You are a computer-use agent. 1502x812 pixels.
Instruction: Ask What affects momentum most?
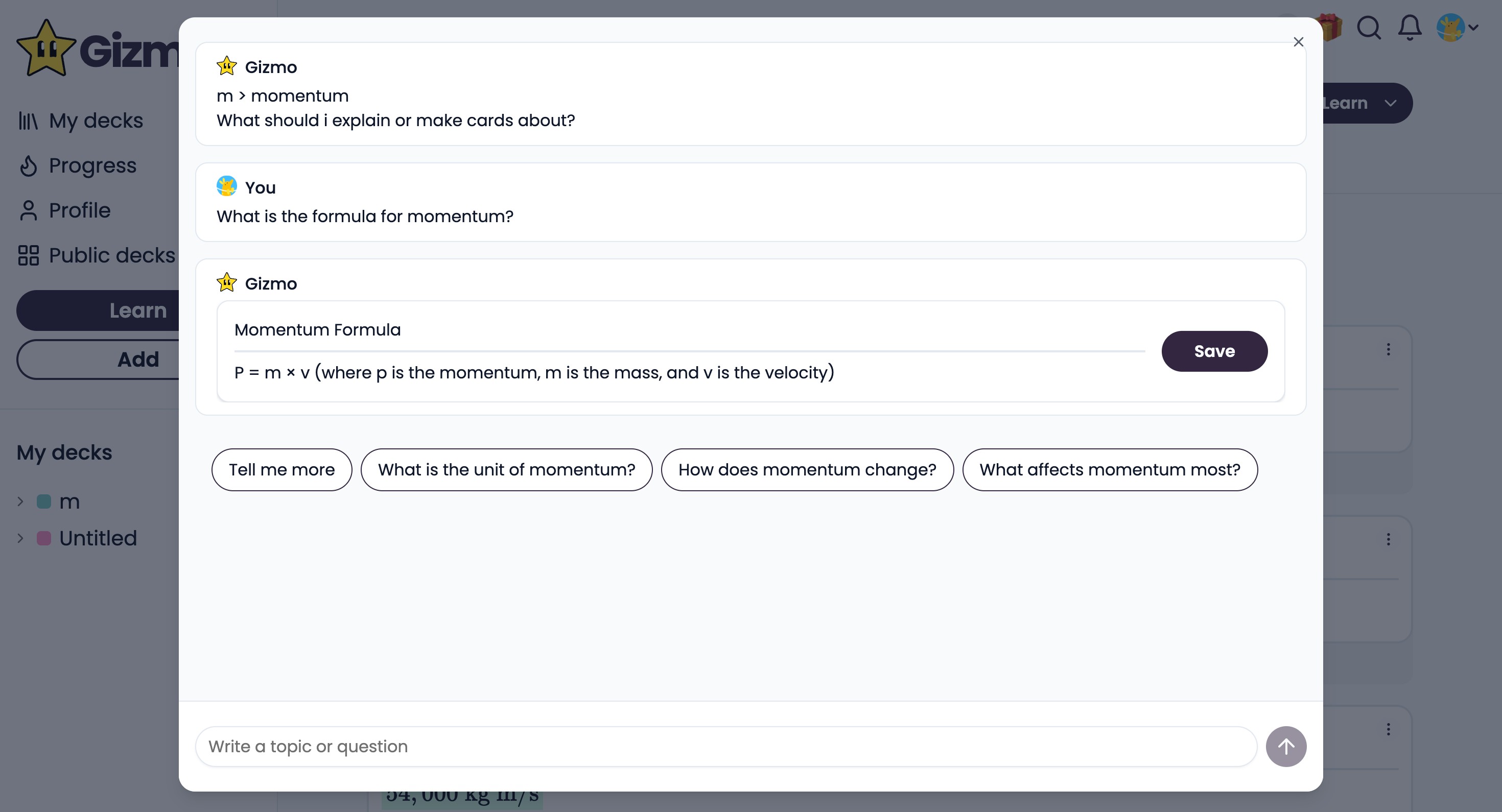coord(1110,470)
